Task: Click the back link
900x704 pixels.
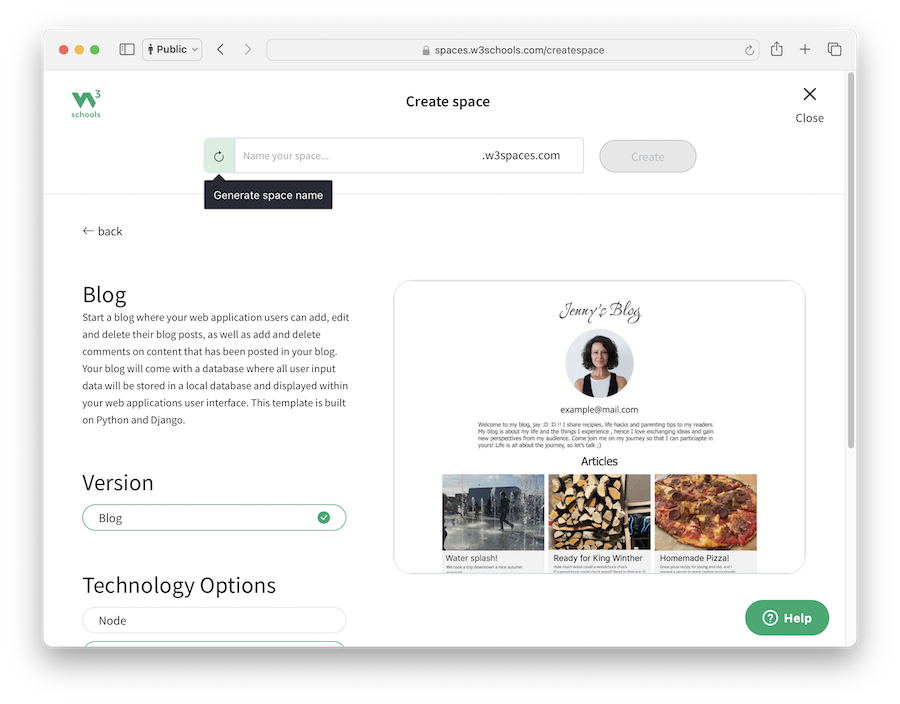Action: coord(102,231)
